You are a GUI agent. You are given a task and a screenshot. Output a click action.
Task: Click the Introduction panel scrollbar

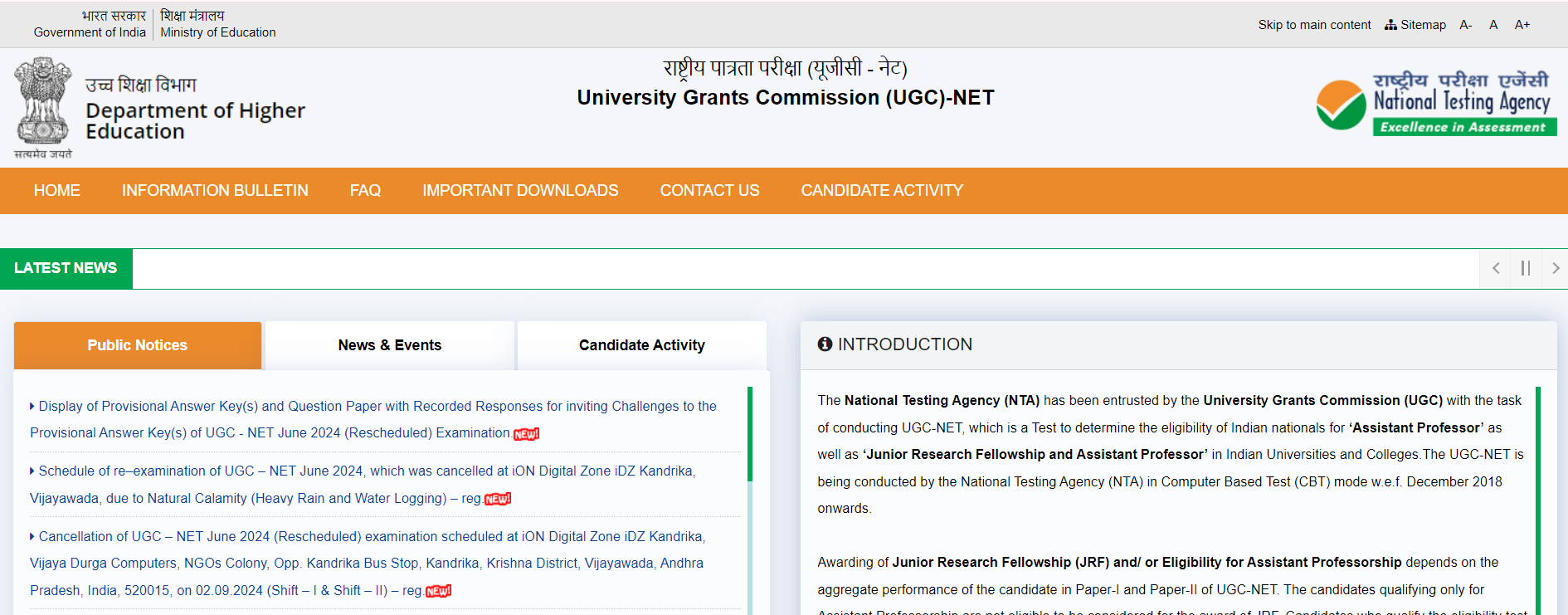[1537, 500]
